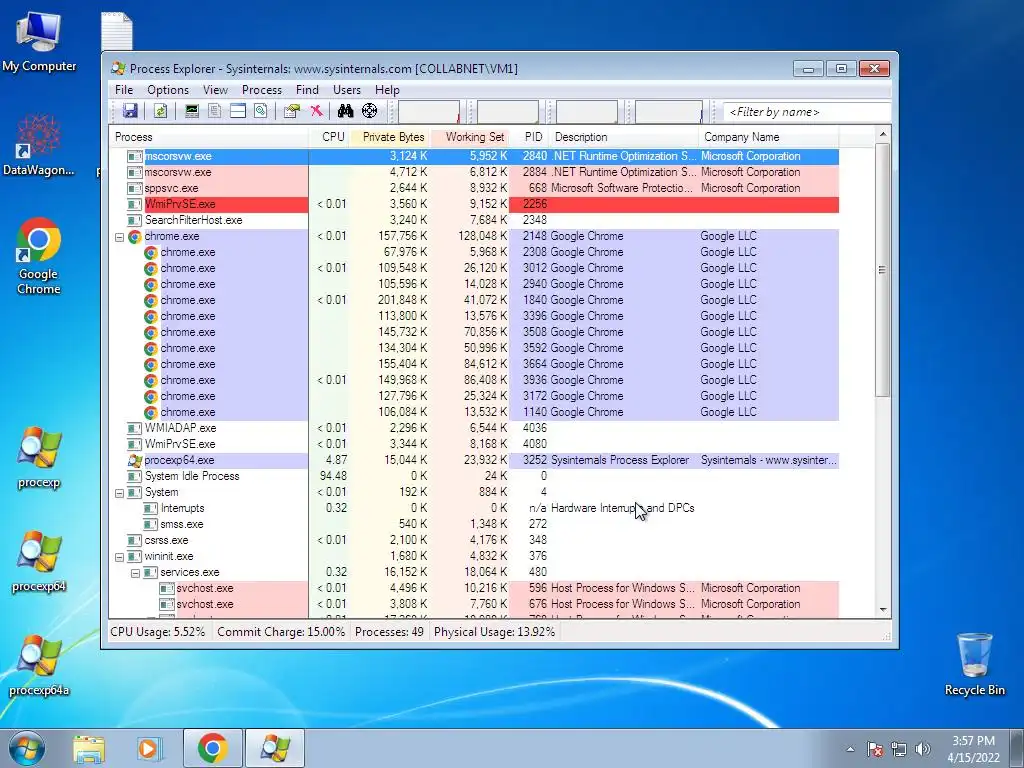Open the Options menu
The width and height of the screenshot is (1024, 768).
tap(168, 89)
